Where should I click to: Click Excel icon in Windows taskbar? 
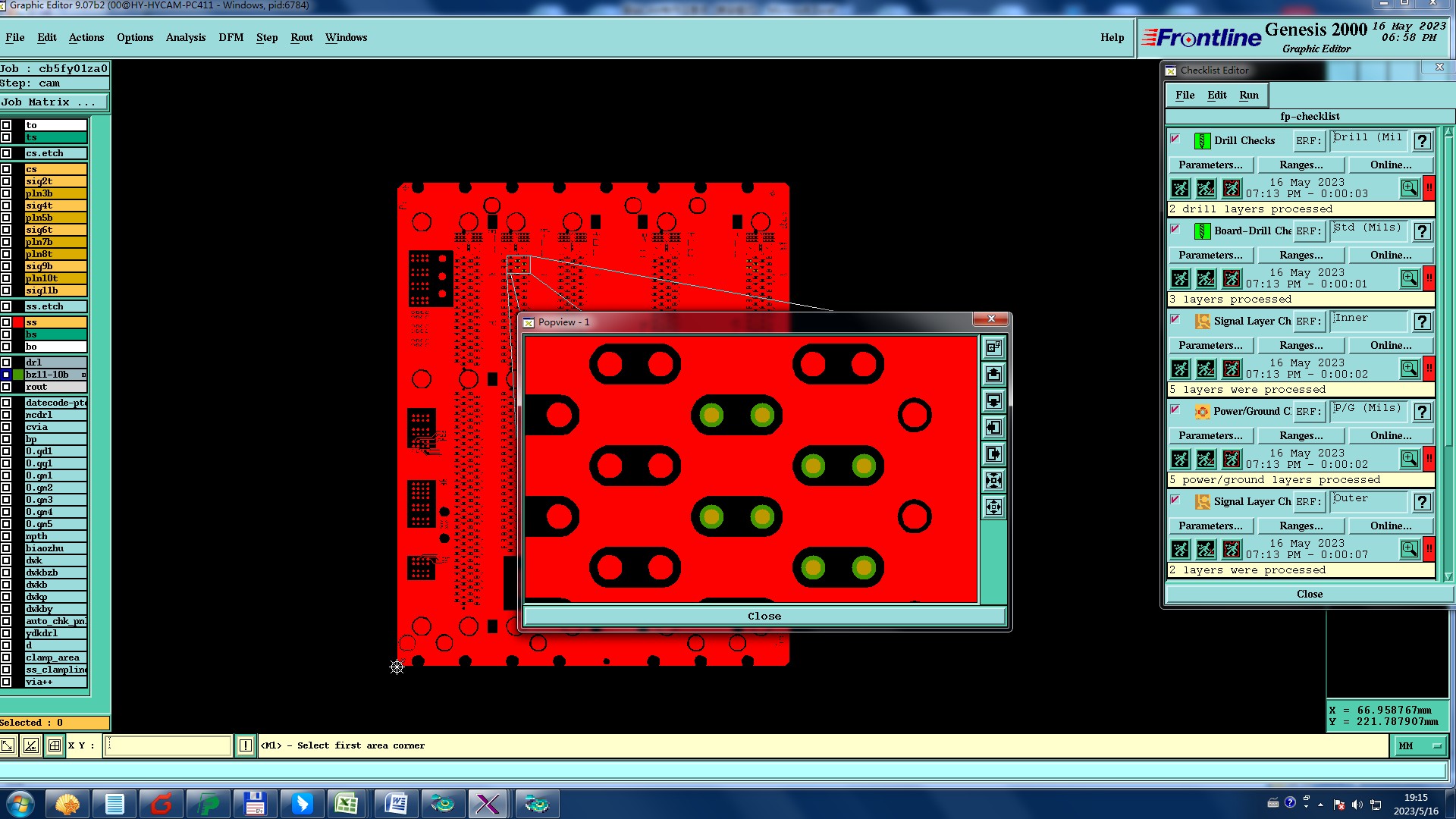[347, 803]
